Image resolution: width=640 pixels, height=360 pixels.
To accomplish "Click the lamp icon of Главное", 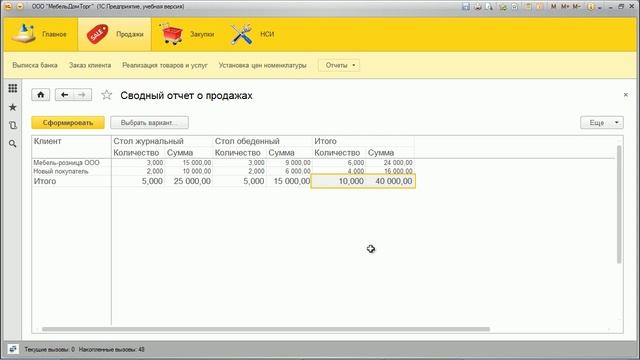I will 24,34.
